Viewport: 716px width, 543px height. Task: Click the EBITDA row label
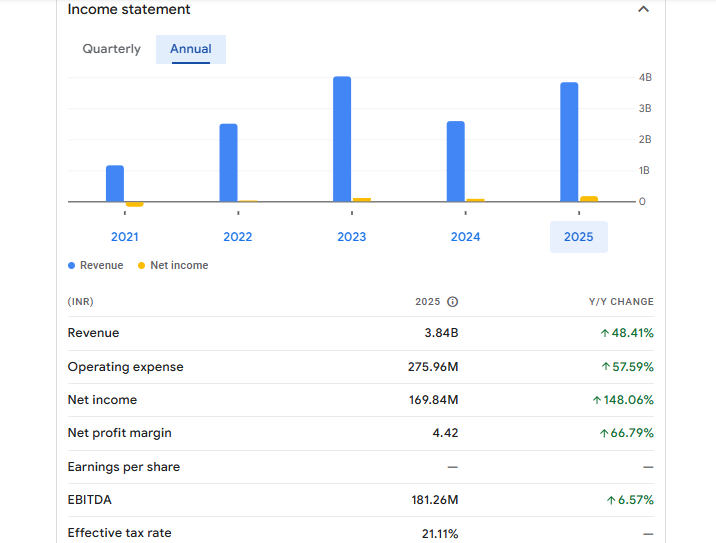[x=90, y=500]
